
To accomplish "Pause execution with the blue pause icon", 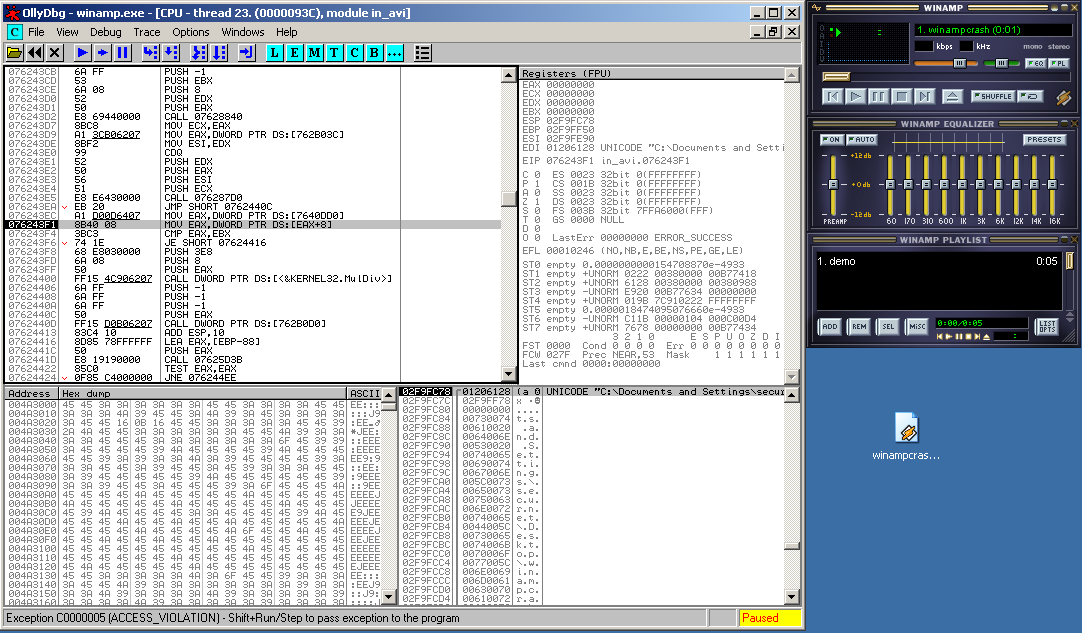I will point(123,52).
